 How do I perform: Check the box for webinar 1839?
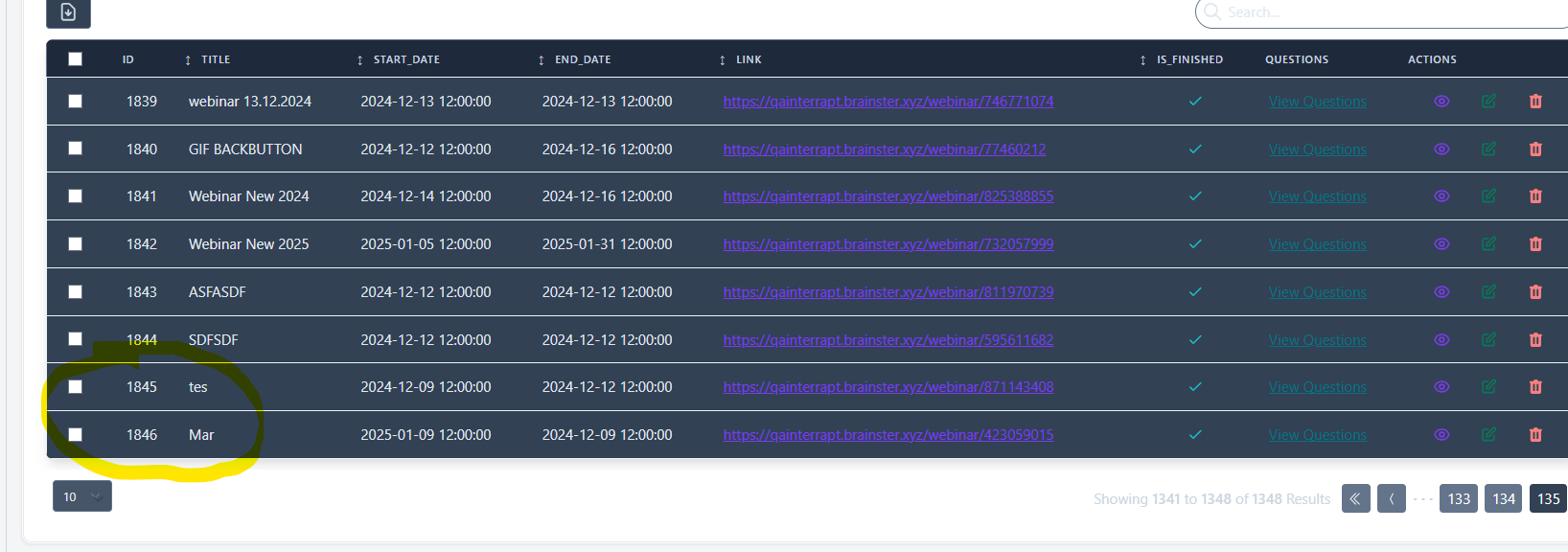click(x=76, y=102)
